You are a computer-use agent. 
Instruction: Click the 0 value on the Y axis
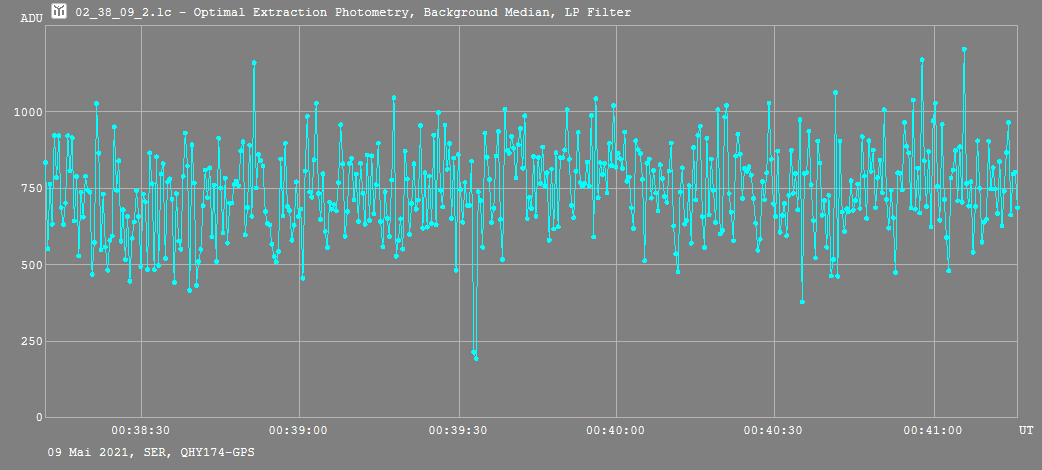(x=38, y=417)
